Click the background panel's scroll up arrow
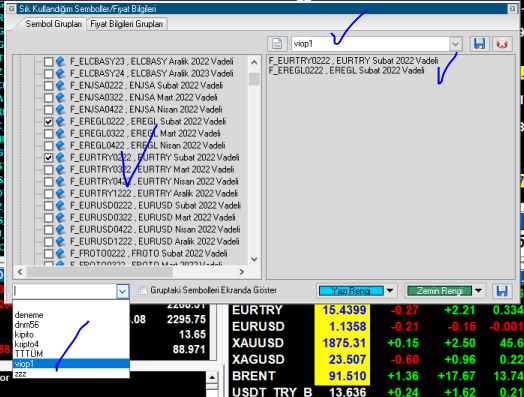Viewport: 524px width, 397px height. pyautogui.click(x=212, y=378)
